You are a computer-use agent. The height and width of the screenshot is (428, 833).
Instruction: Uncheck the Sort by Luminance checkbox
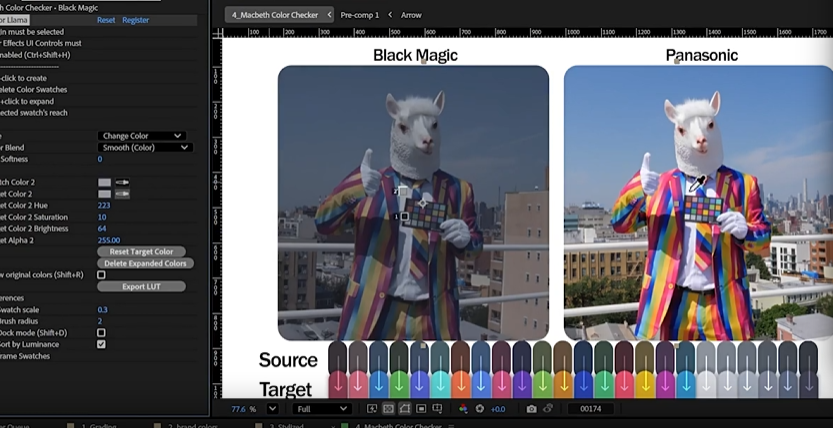point(101,344)
